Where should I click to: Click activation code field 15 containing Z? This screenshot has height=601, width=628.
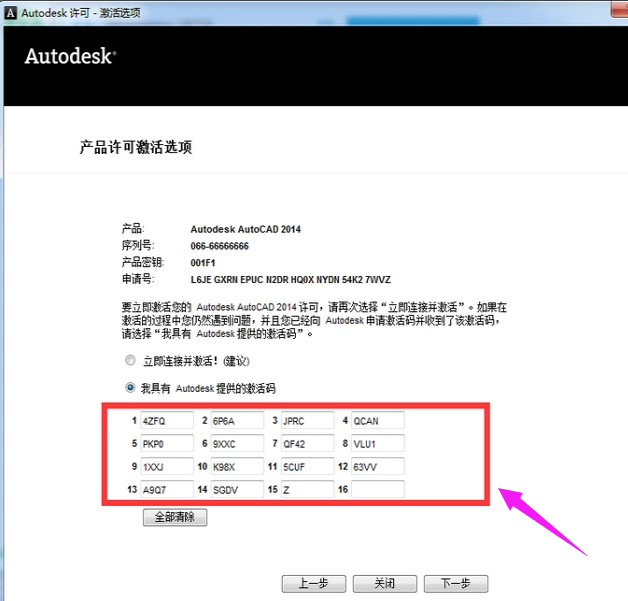pos(307,489)
